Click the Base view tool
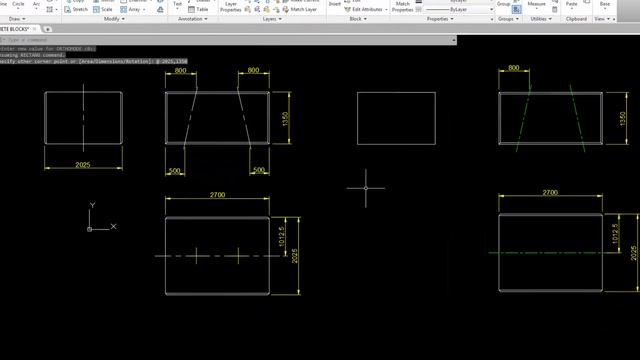640x360 pixels. [x=605, y=4]
